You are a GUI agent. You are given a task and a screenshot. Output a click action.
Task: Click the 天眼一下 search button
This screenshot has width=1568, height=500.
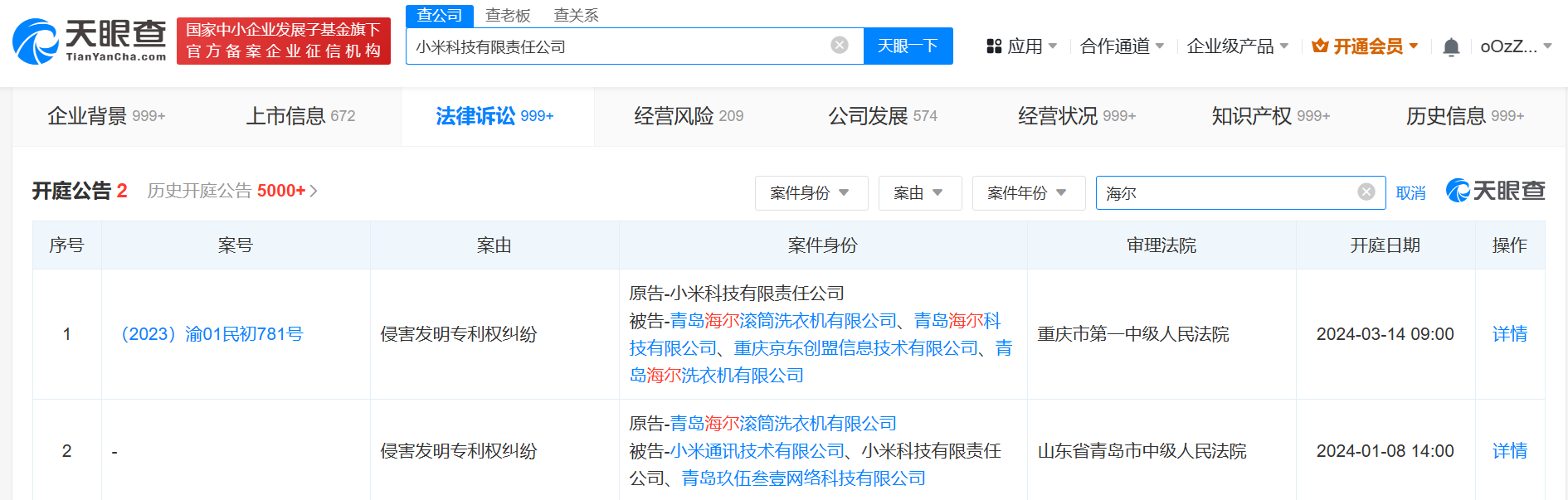(x=908, y=46)
